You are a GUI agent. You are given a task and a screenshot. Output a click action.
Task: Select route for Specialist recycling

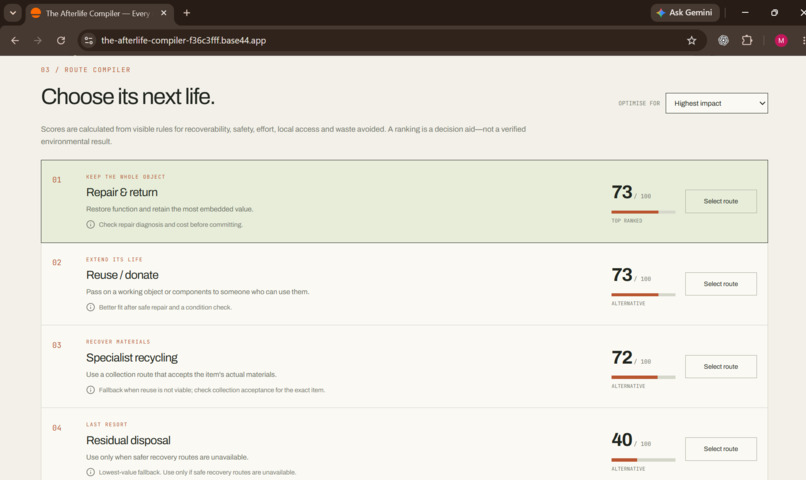pos(720,366)
